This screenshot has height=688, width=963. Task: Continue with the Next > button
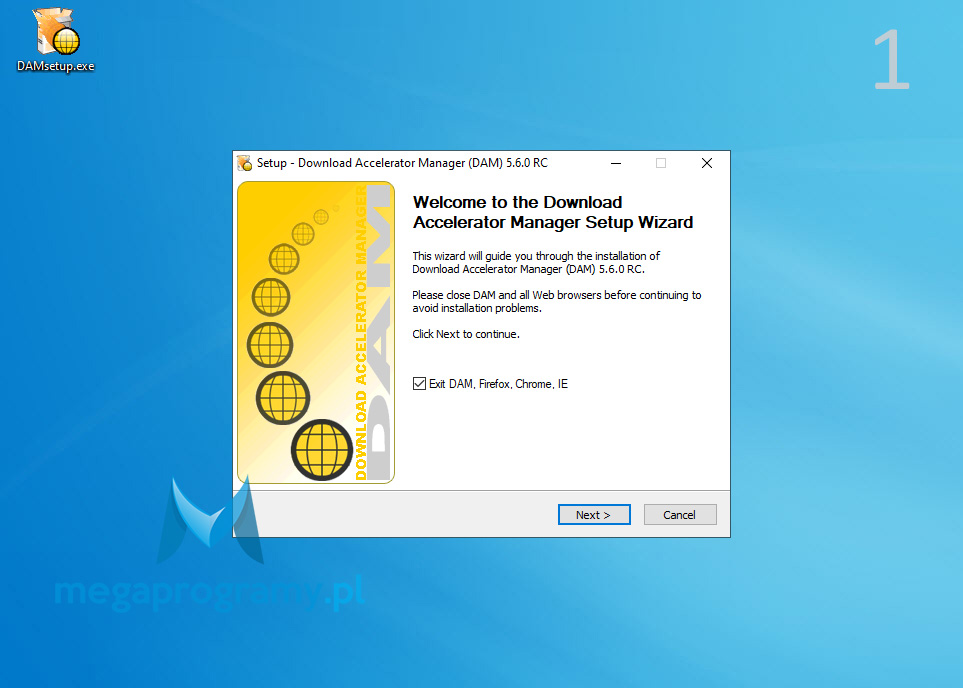tap(594, 515)
